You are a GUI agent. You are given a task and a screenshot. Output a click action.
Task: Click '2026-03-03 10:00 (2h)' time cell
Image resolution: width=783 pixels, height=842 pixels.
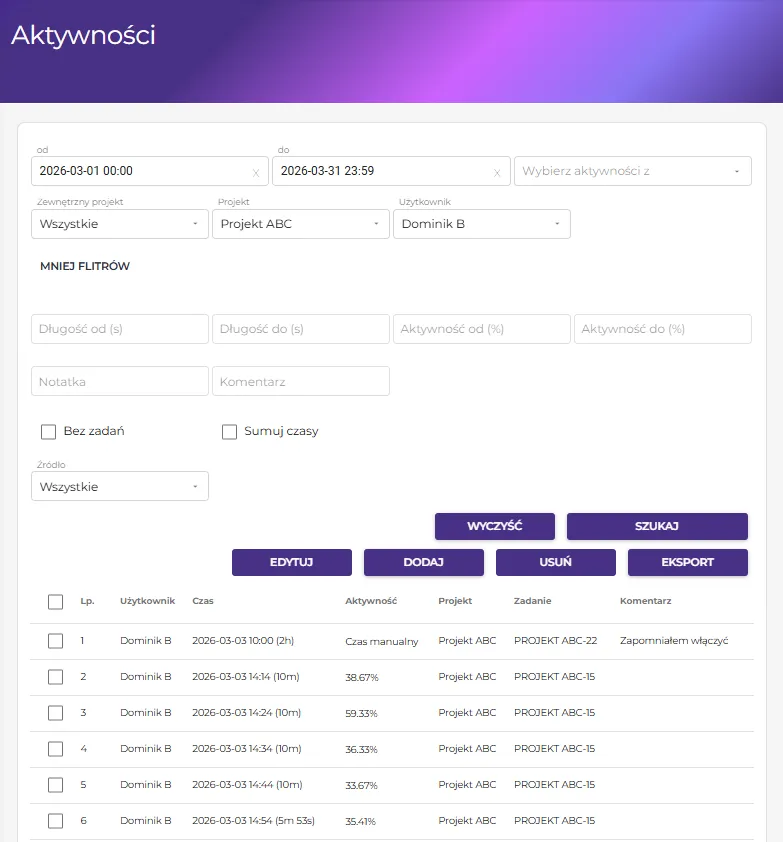243,641
